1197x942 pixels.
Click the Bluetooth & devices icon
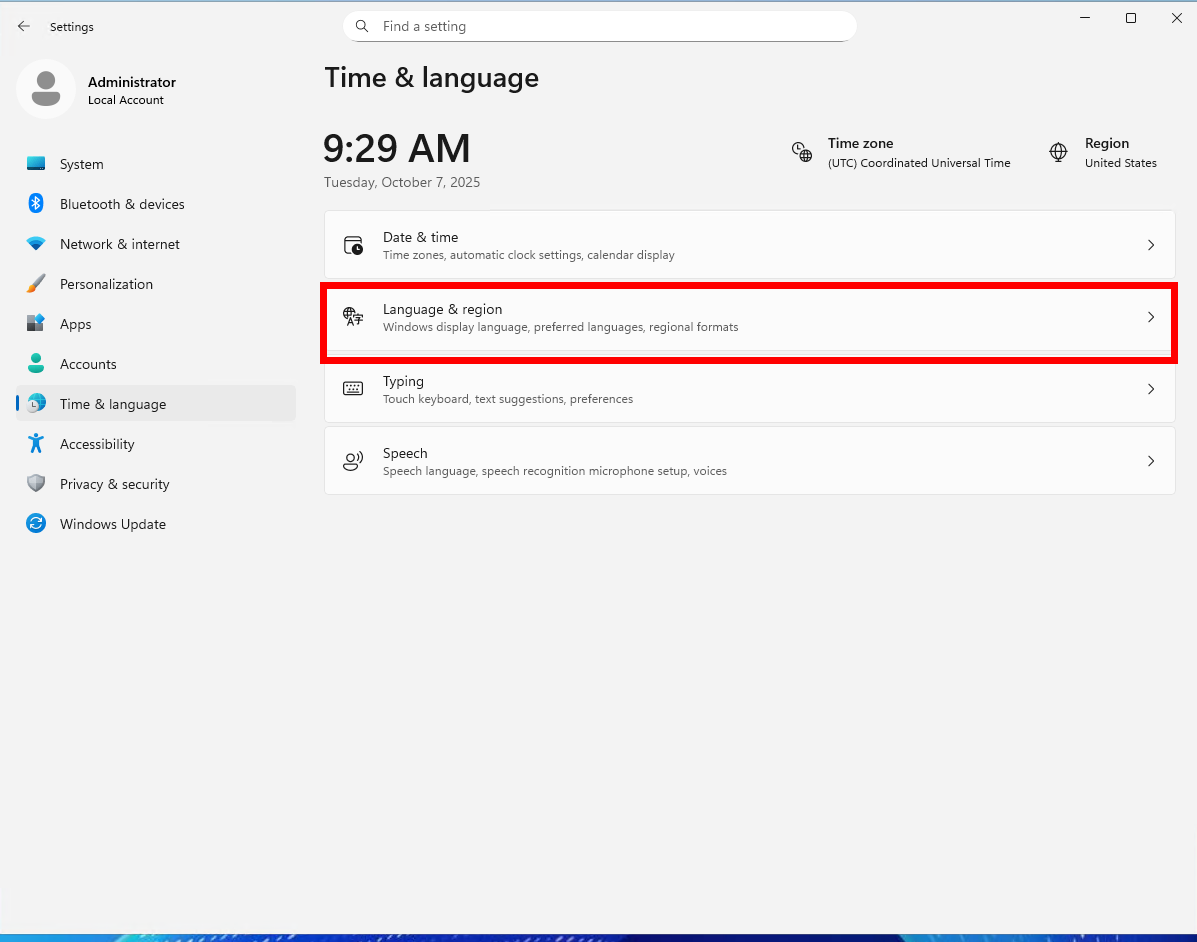pos(36,203)
